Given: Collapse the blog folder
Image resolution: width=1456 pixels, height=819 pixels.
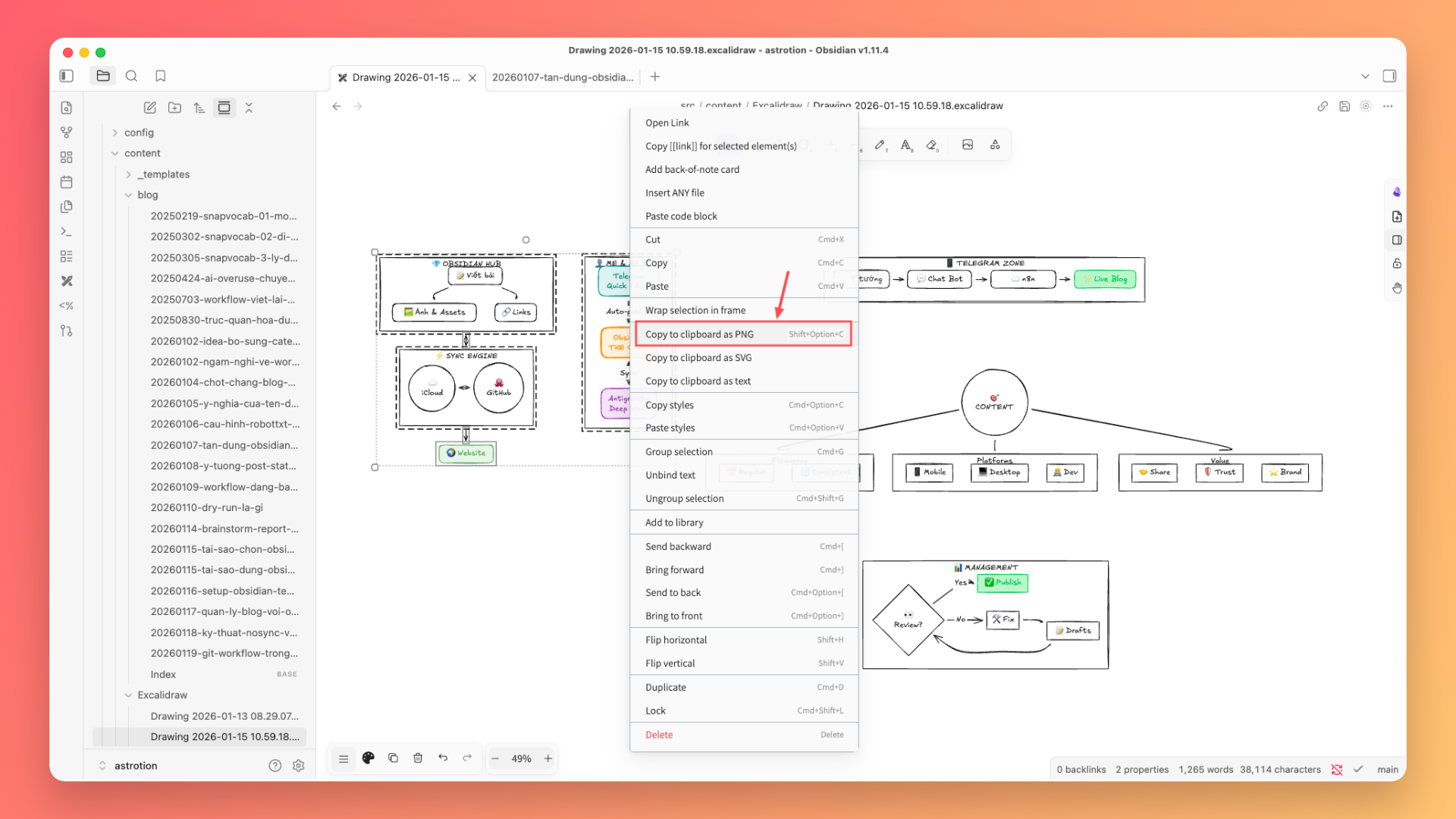Looking at the screenshot, I should tap(128, 195).
